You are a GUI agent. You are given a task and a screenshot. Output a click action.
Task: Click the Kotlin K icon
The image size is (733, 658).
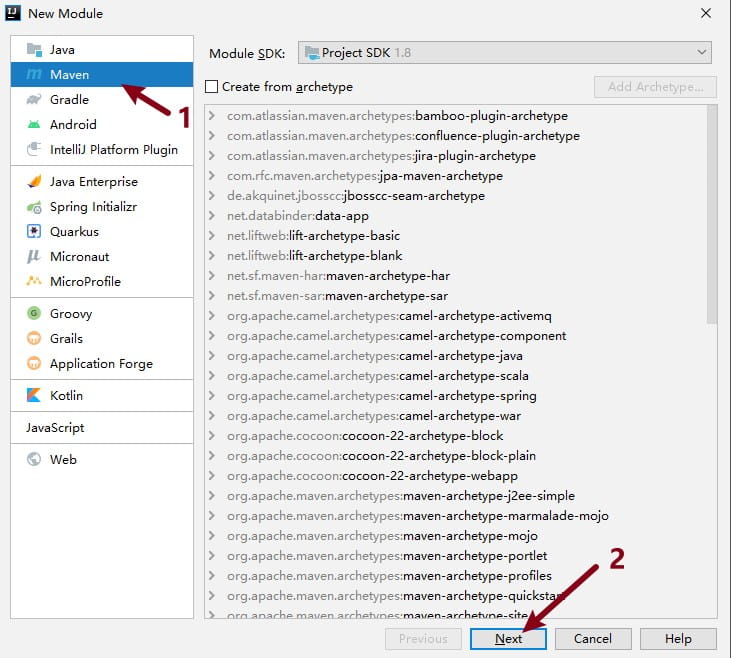[34, 395]
